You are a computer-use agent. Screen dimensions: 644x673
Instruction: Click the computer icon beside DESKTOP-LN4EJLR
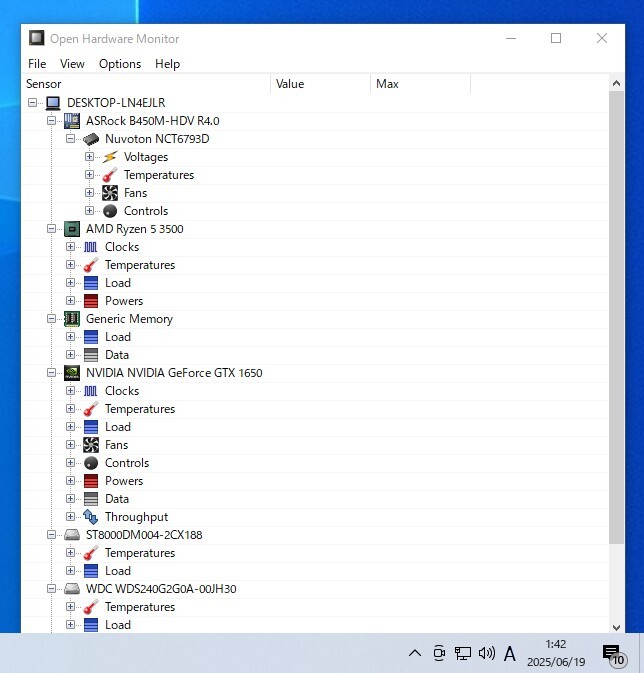click(53, 103)
